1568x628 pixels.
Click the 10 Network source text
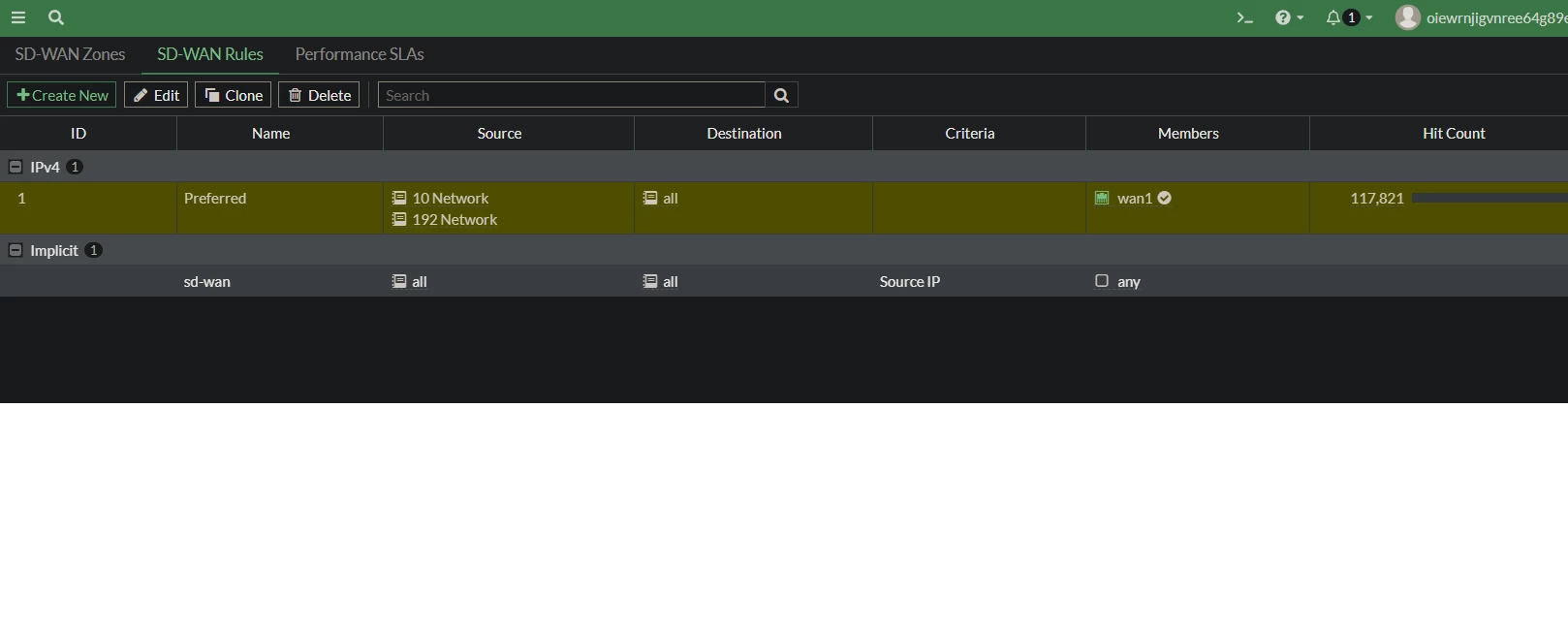click(x=451, y=199)
